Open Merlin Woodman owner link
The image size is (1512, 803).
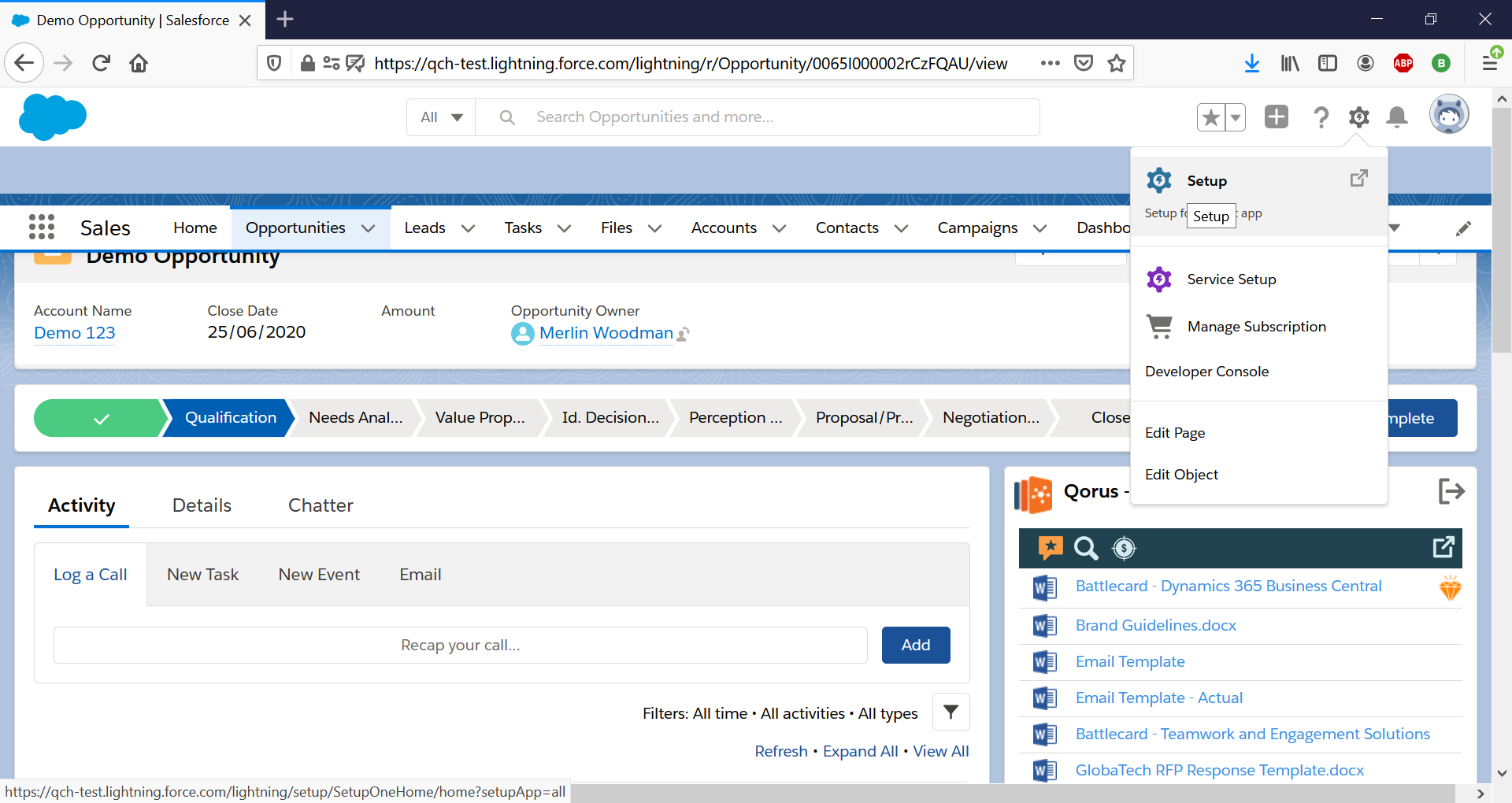pos(606,333)
